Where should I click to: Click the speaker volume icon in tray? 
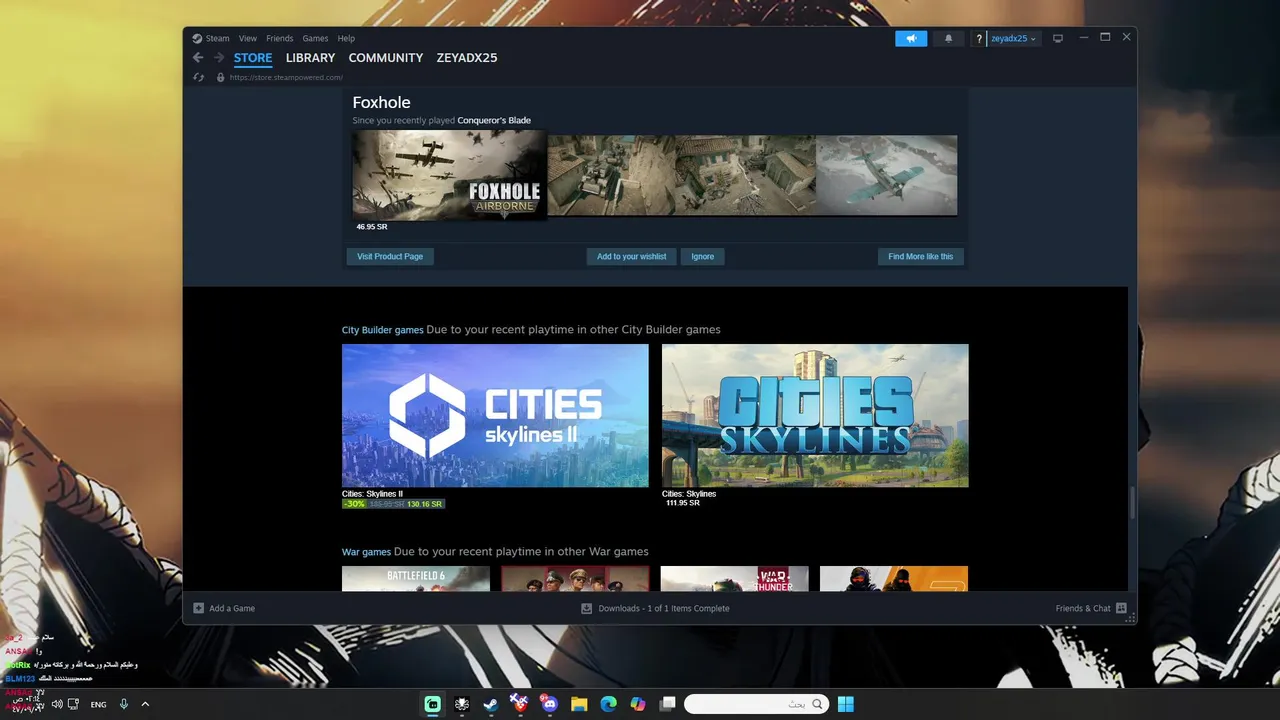click(x=57, y=704)
